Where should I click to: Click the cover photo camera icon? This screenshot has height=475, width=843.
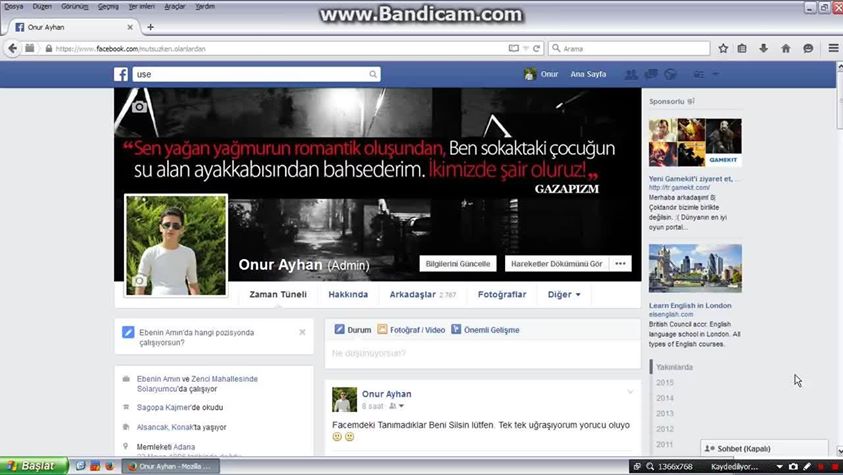click(139, 106)
